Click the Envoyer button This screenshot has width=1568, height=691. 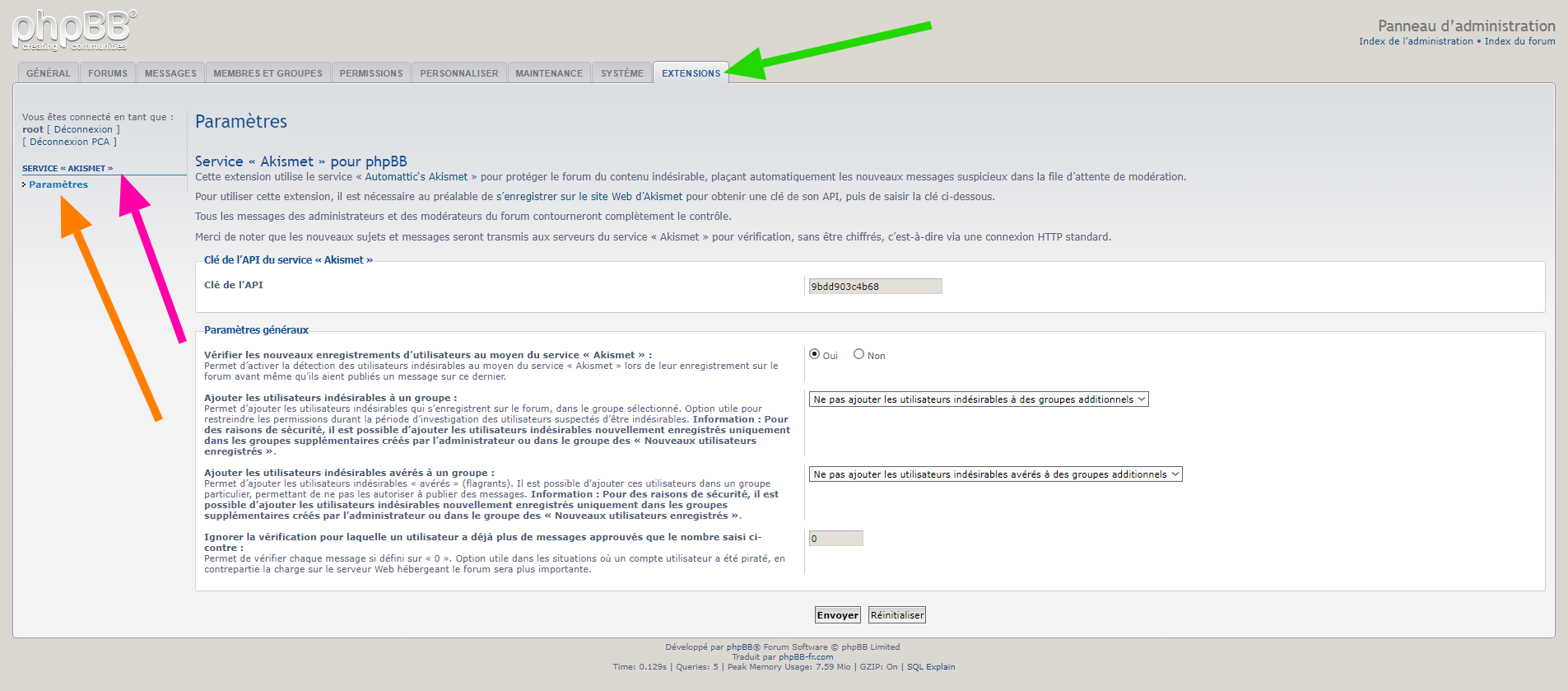[x=838, y=615]
